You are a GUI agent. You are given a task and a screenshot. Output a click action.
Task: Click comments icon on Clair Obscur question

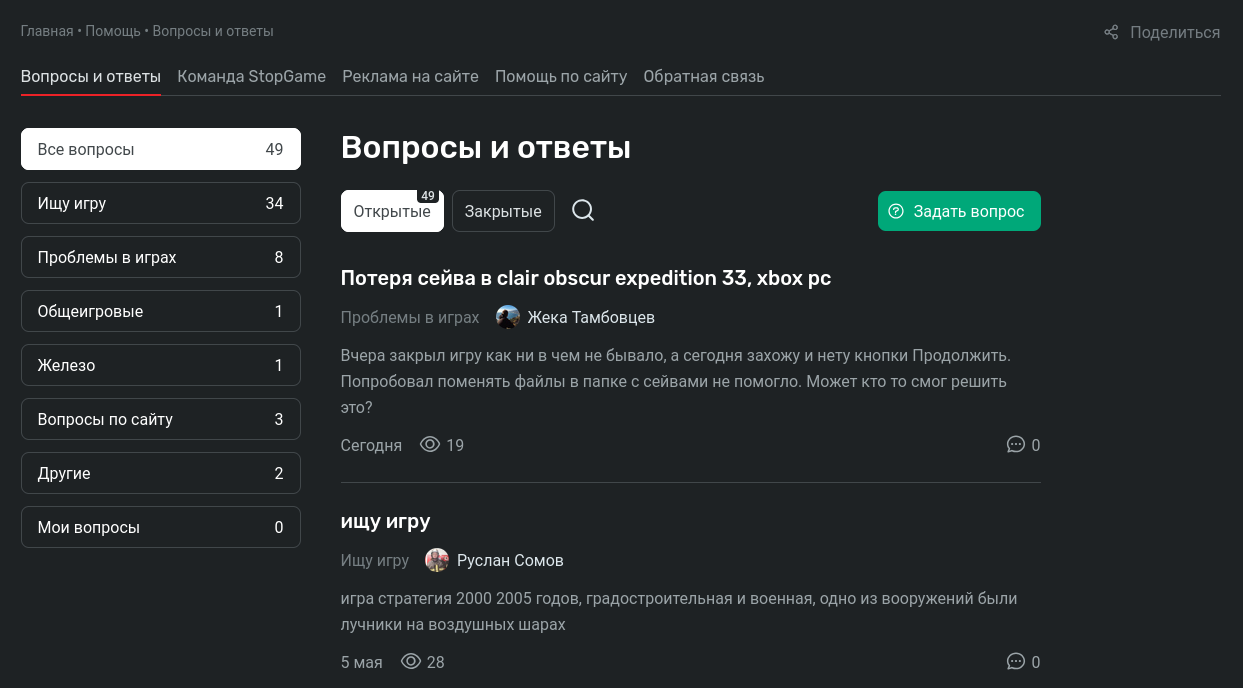click(1016, 445)
